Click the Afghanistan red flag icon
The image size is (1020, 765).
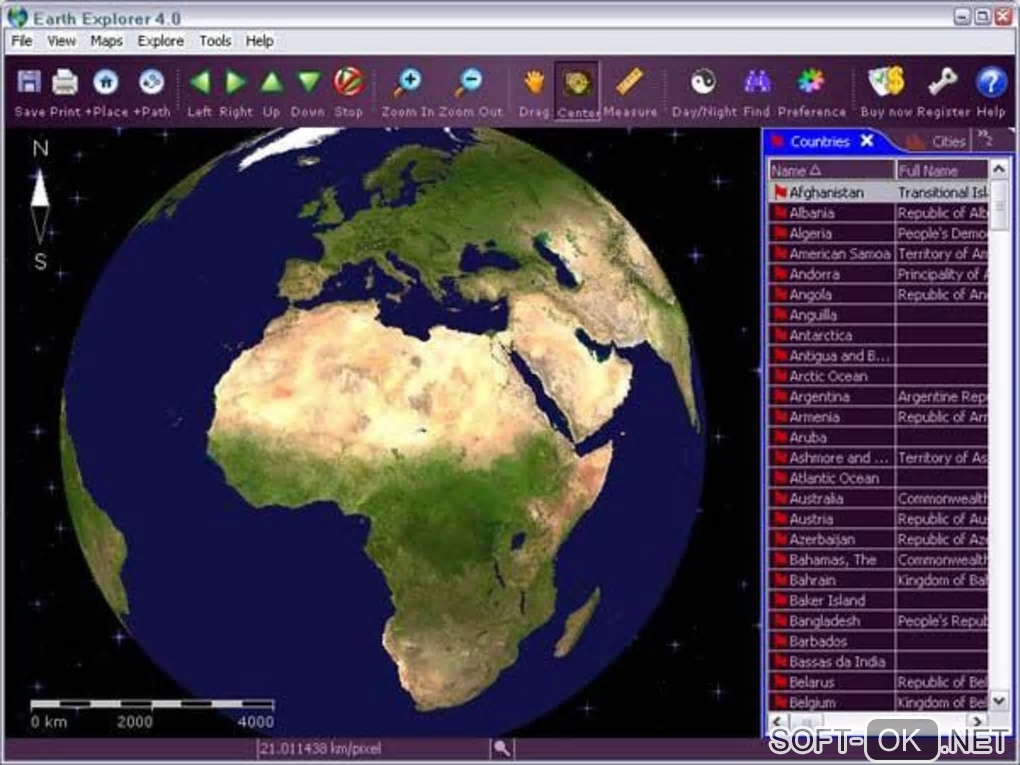click(x=779, y=193)
